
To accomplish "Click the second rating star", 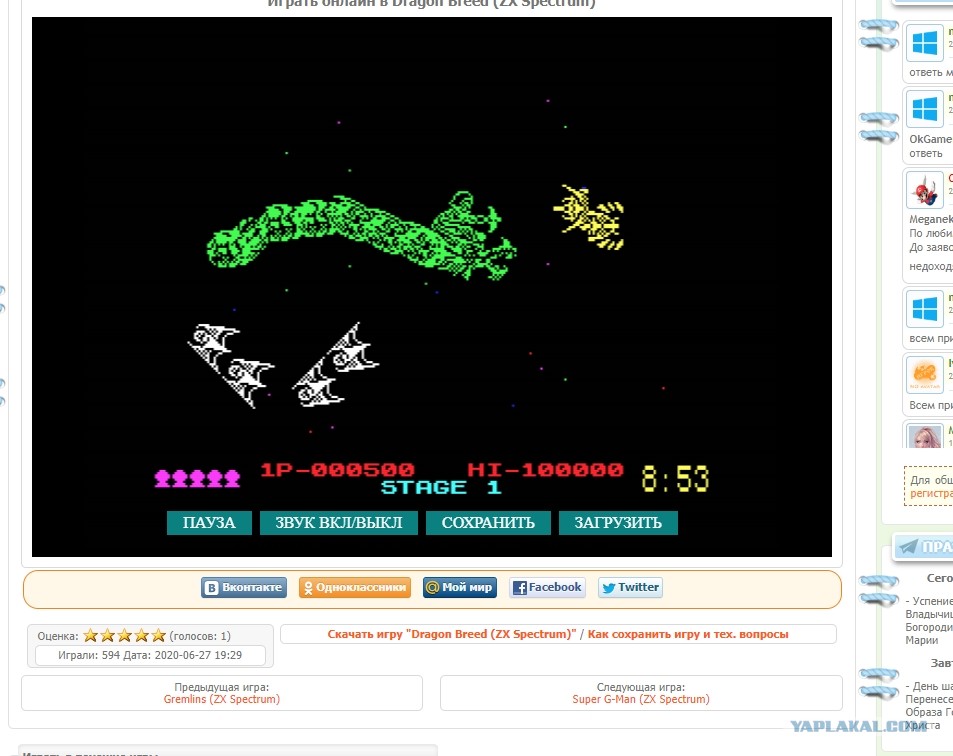I will [108, 636].
